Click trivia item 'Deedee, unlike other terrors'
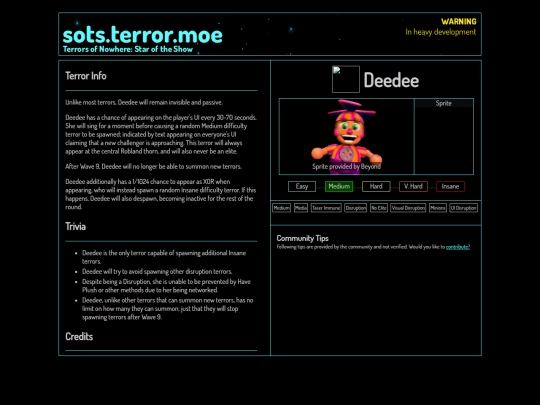 click(x=168, y=309)
